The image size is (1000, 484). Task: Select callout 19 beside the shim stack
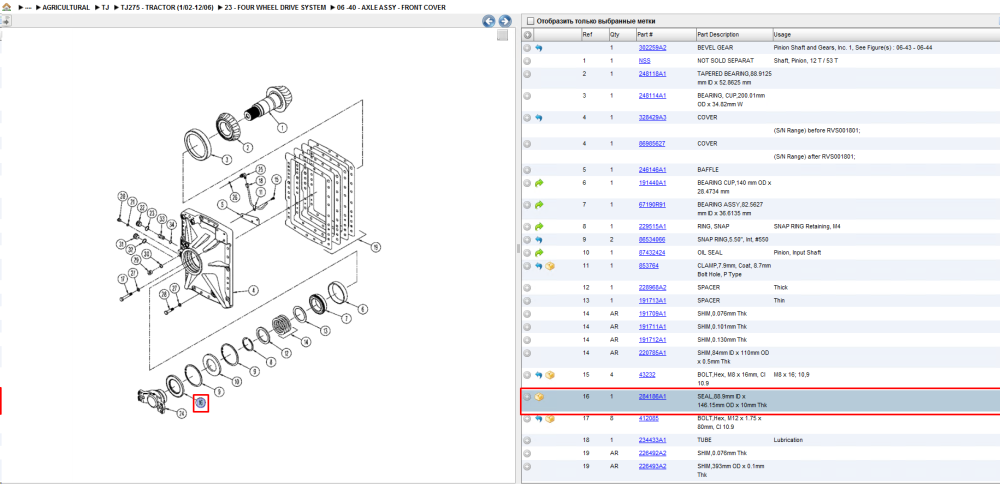pyautogui.click(x=376, y=247)
